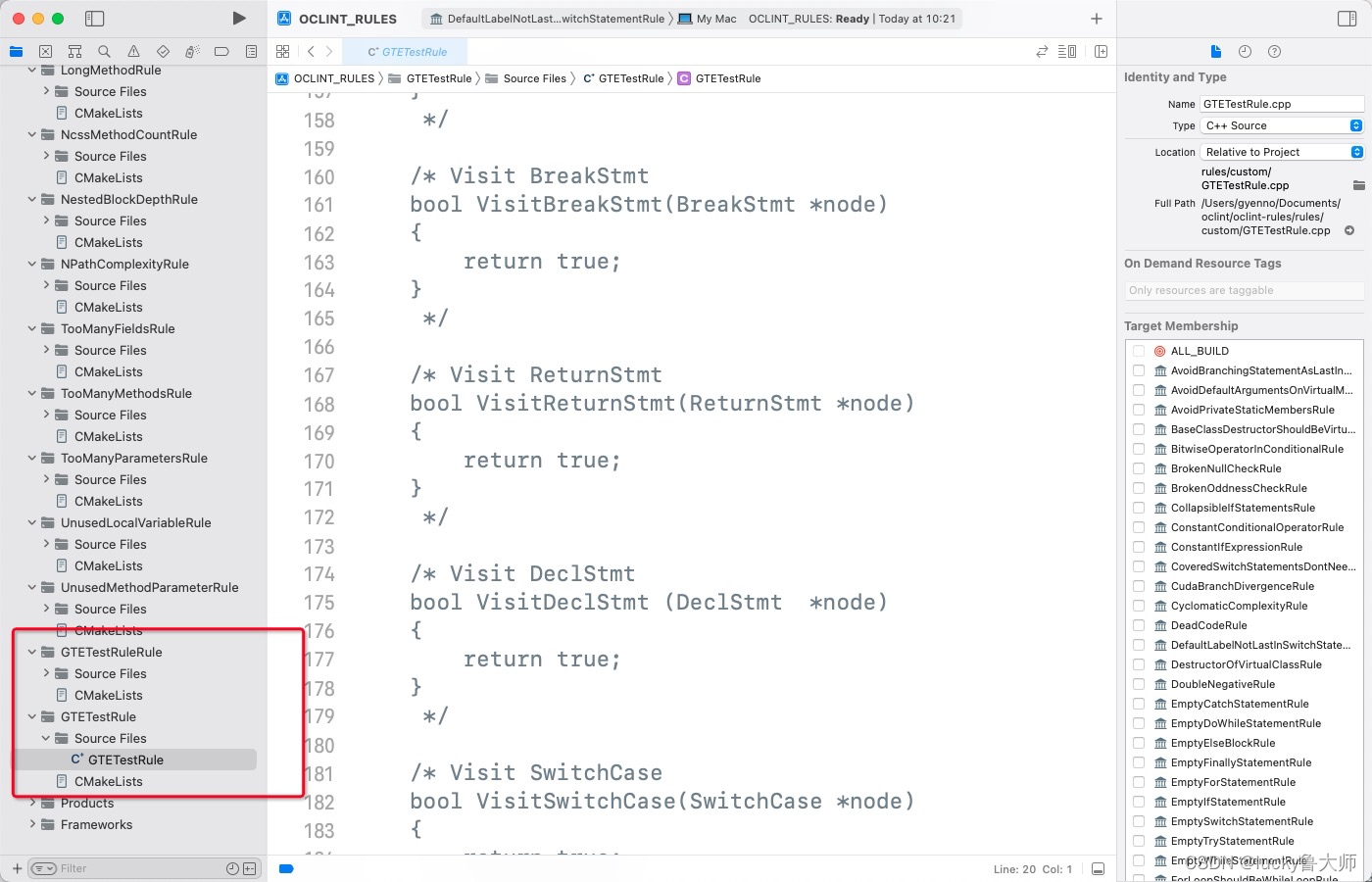Click the On Demand Resource Tags field
1372x882 pixels.
1245,290
